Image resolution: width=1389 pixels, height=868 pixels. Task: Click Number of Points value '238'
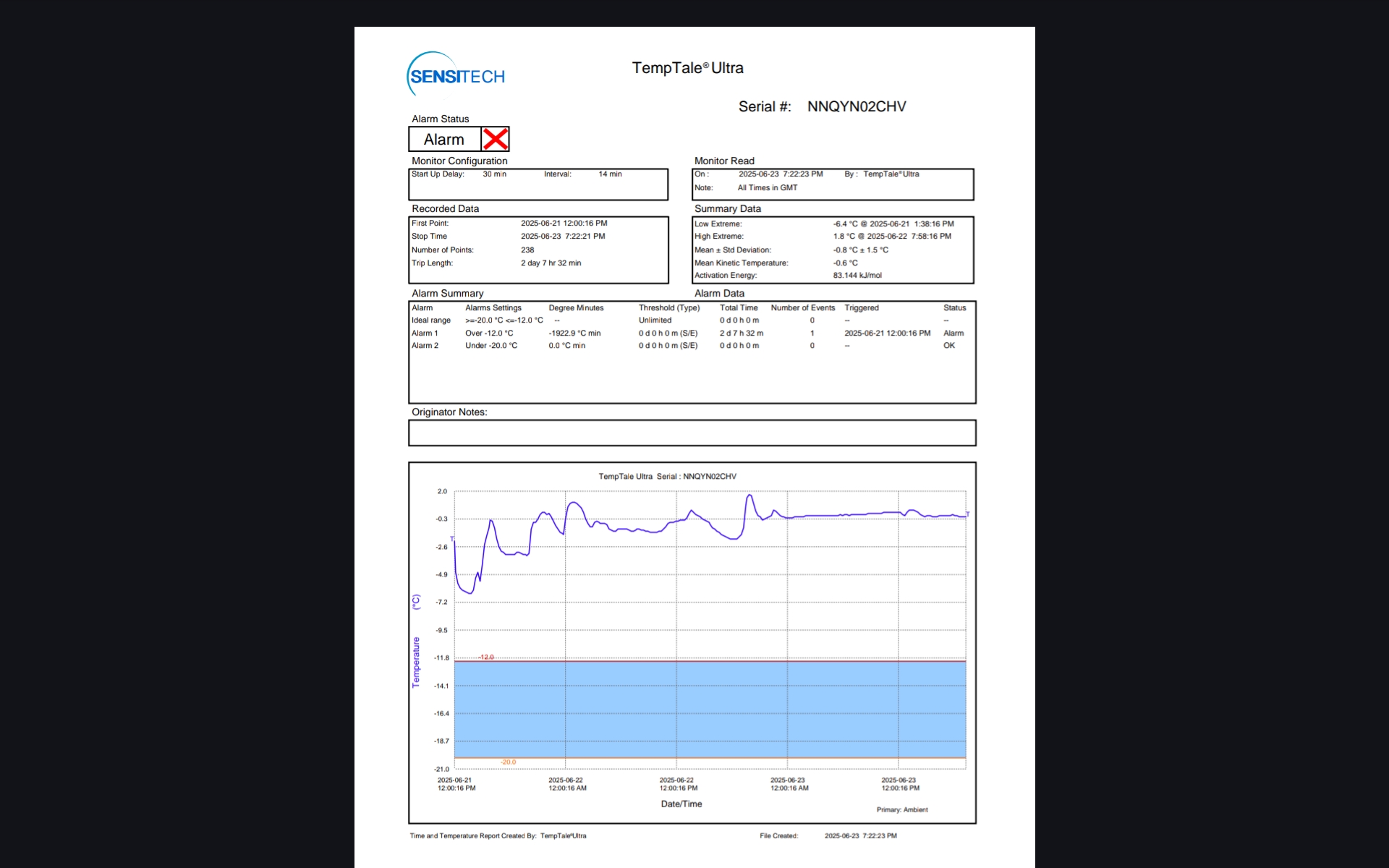527,250
